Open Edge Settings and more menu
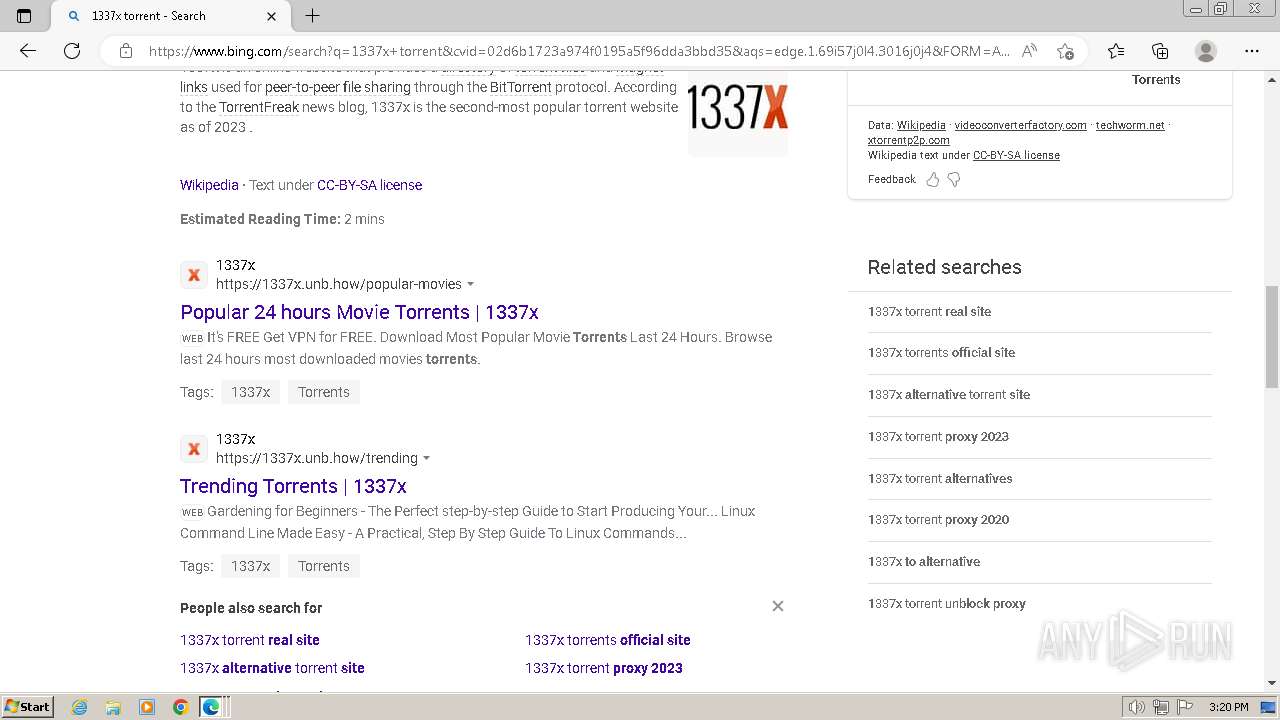The image size is (1280, 720). pyautogui.click(x=1252, y=51)
